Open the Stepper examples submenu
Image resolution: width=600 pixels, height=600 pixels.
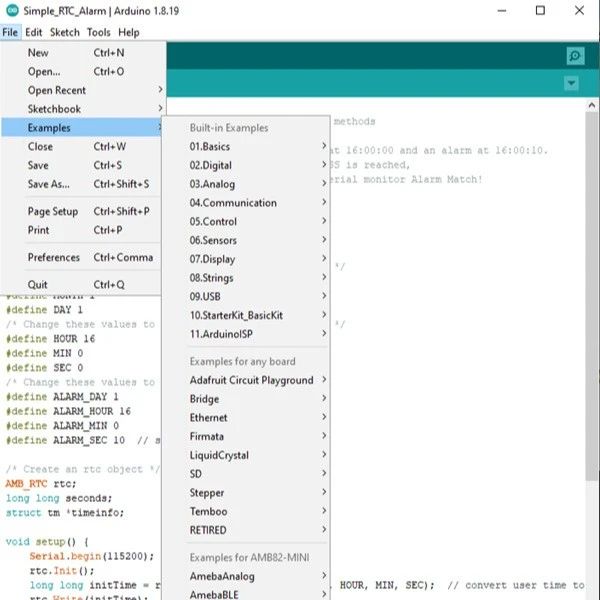click(x=246, y=492)
